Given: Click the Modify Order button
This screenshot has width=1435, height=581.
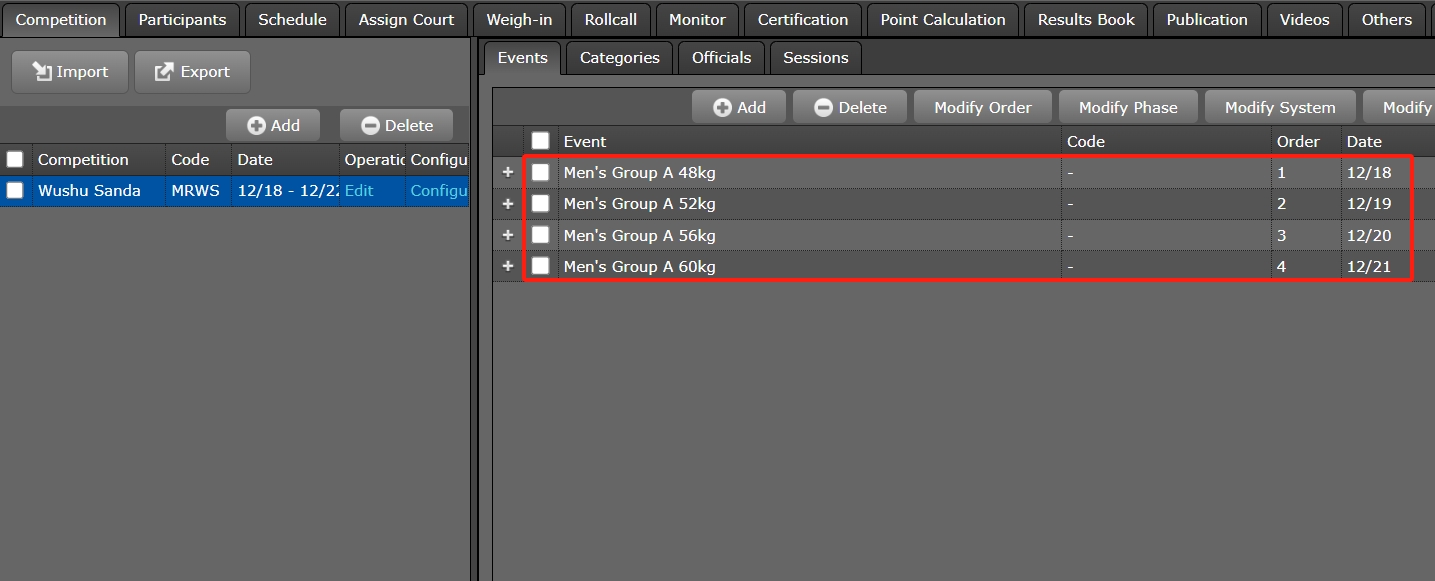Looking at the screenshot, I should [x=982, y=107].
